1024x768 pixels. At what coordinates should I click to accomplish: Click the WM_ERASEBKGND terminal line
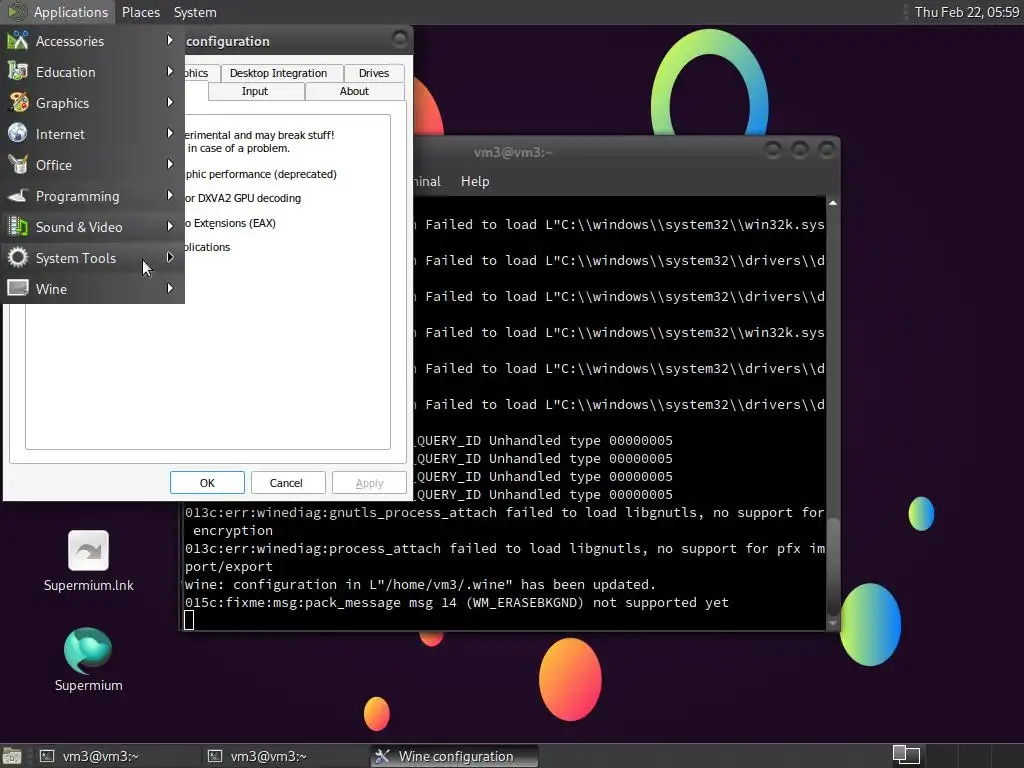point(456,602)
